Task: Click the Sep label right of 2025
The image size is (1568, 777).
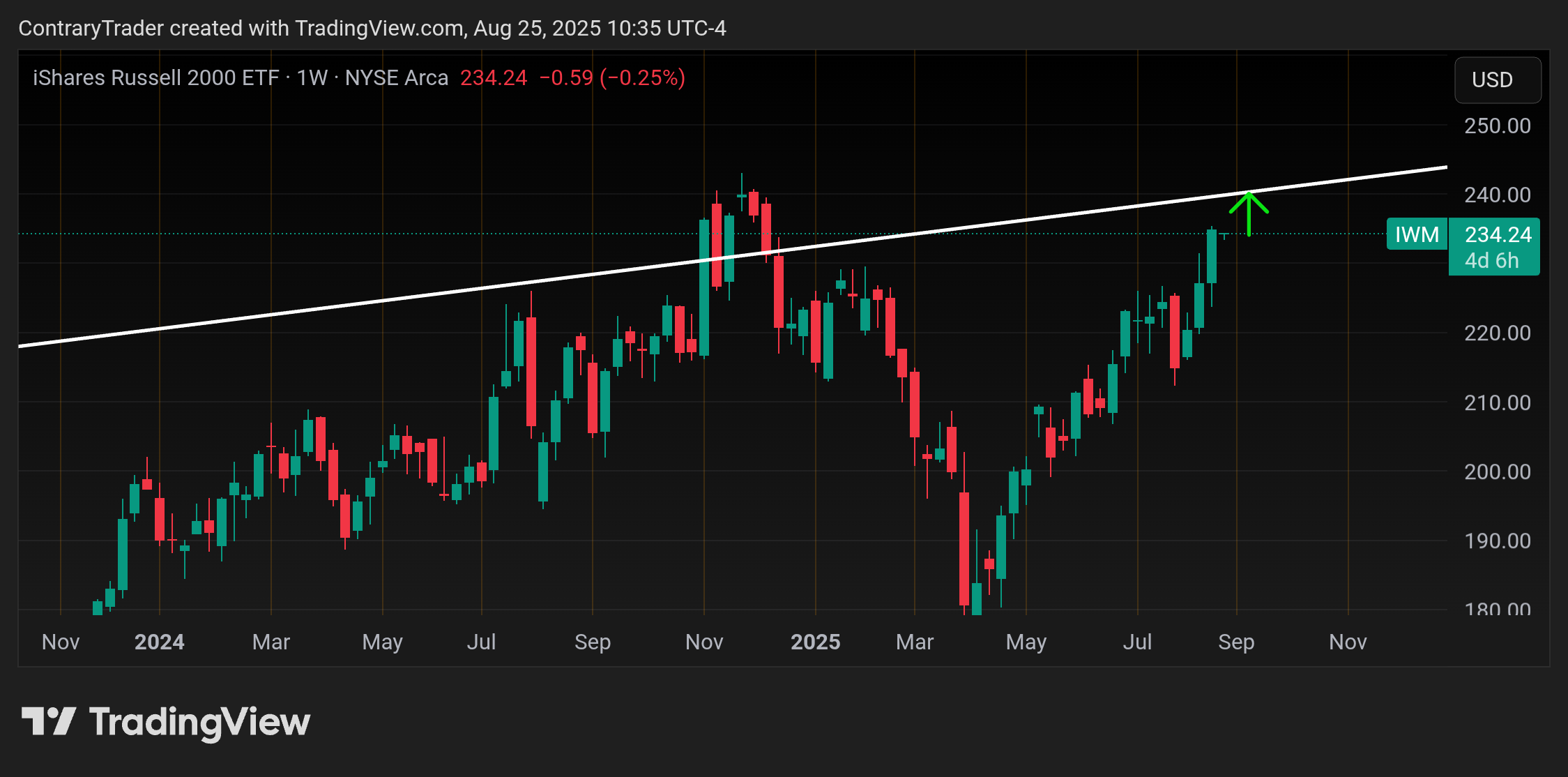Action: point(1236,642)
